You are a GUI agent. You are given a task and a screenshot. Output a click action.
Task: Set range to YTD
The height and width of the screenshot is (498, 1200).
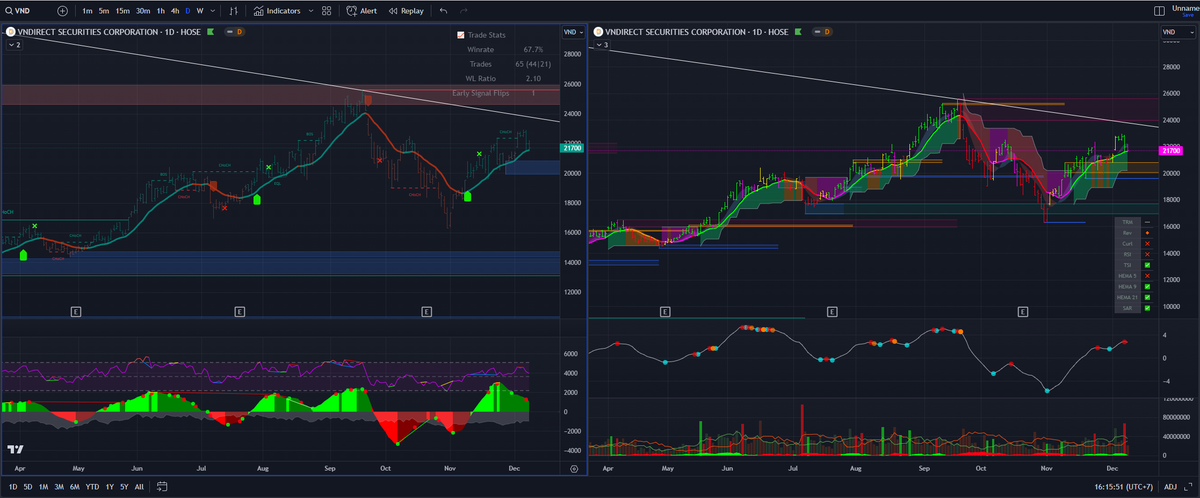pos(91,486)
